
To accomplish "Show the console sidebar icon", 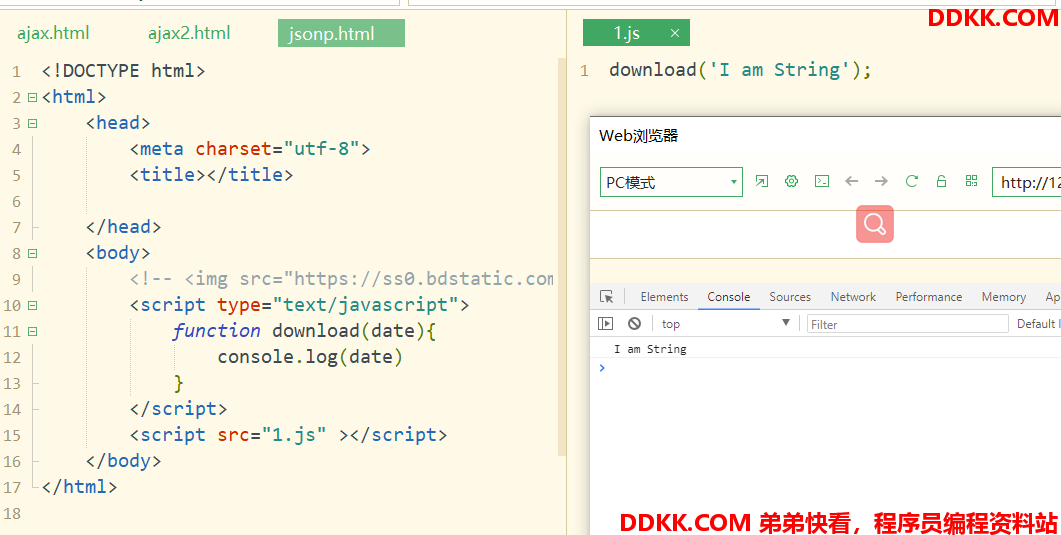I will [606, 324].
